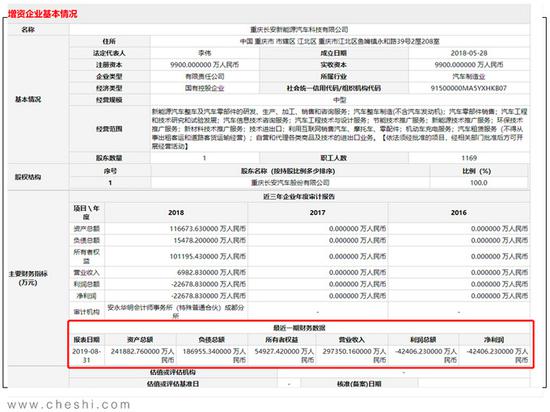Click the 国有控股企业 underlined link
This screenshot has height=412, width=550.
[204, 88]
